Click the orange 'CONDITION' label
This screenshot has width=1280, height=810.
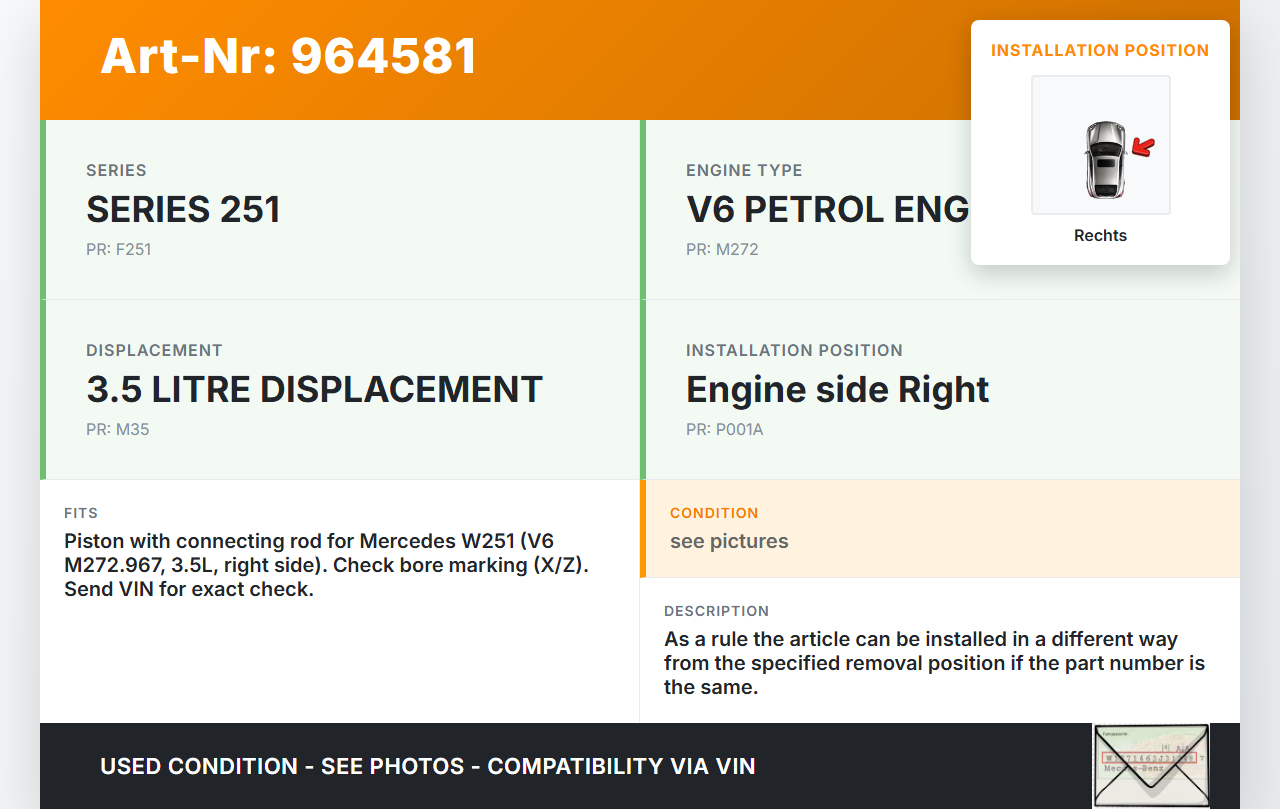pos(714,513)
